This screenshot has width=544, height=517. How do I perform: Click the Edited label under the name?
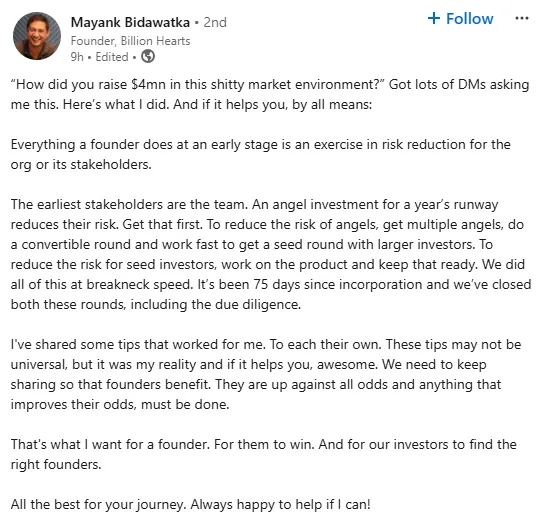click(x=112, y=57)
